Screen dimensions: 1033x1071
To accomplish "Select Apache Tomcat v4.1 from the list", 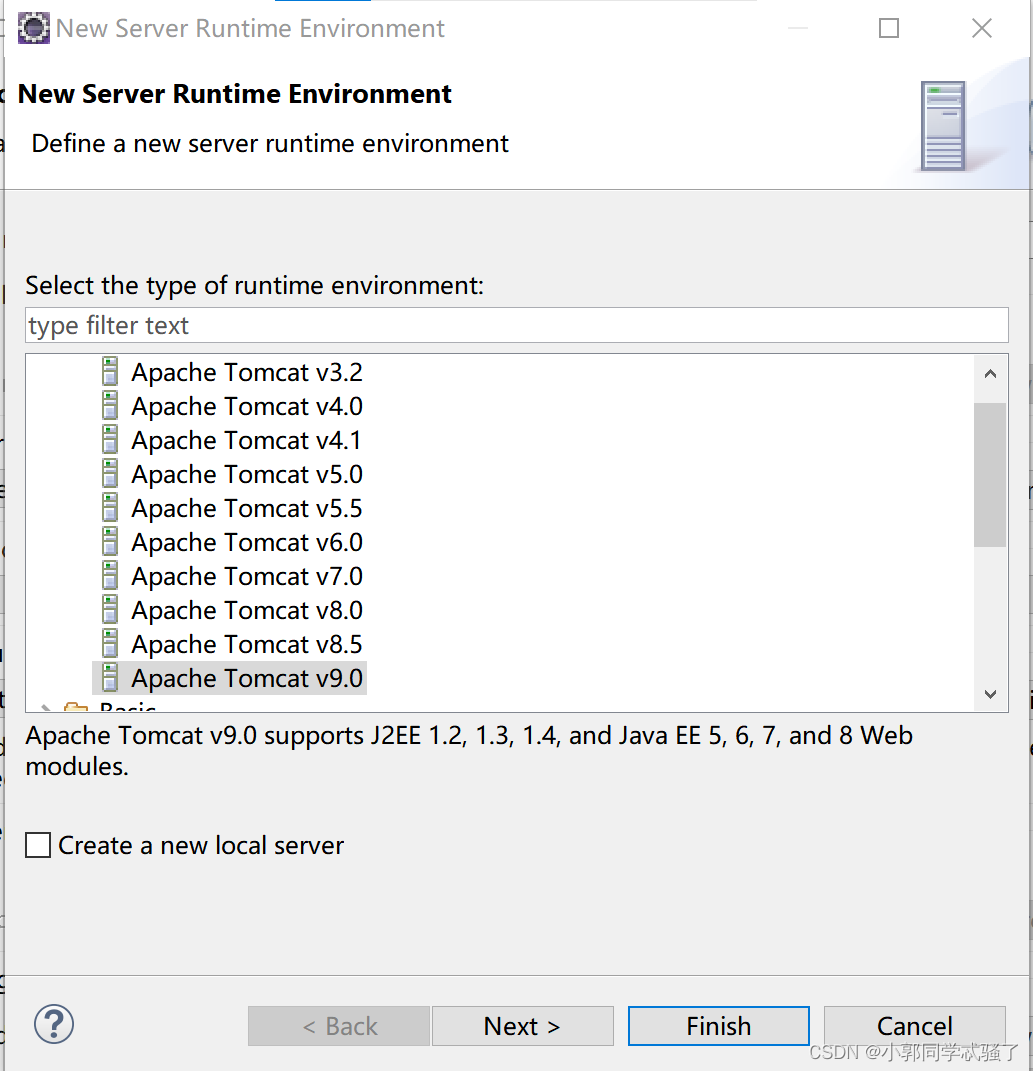I will [x=246, y=440].
